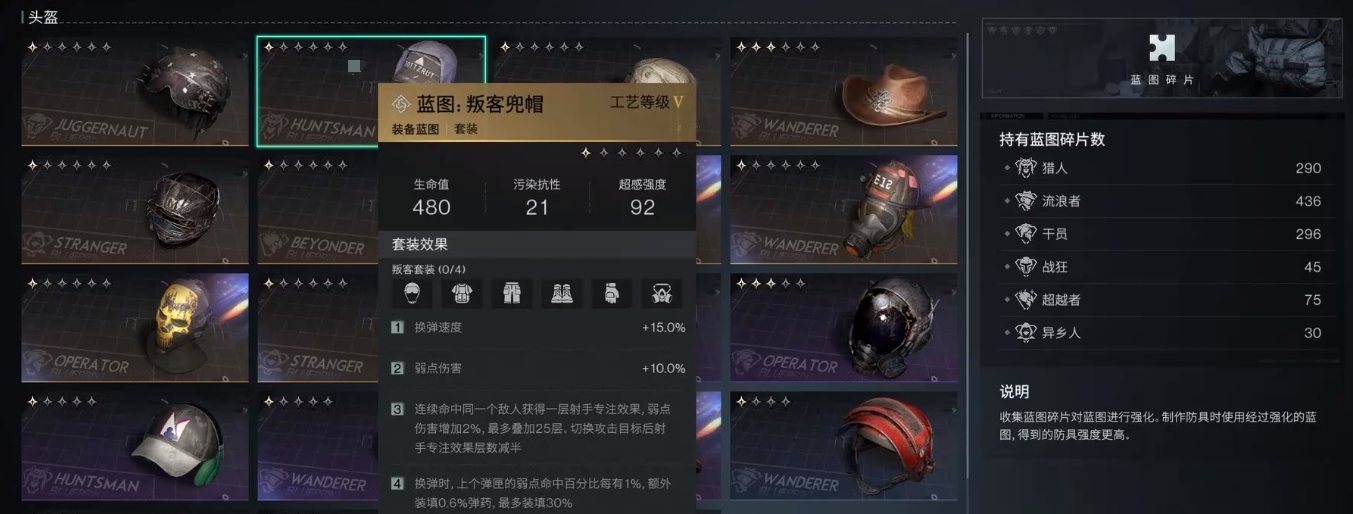Open the 装备蓝图 tag in tooltip
Screen dimensions: 1353x514
414,129
